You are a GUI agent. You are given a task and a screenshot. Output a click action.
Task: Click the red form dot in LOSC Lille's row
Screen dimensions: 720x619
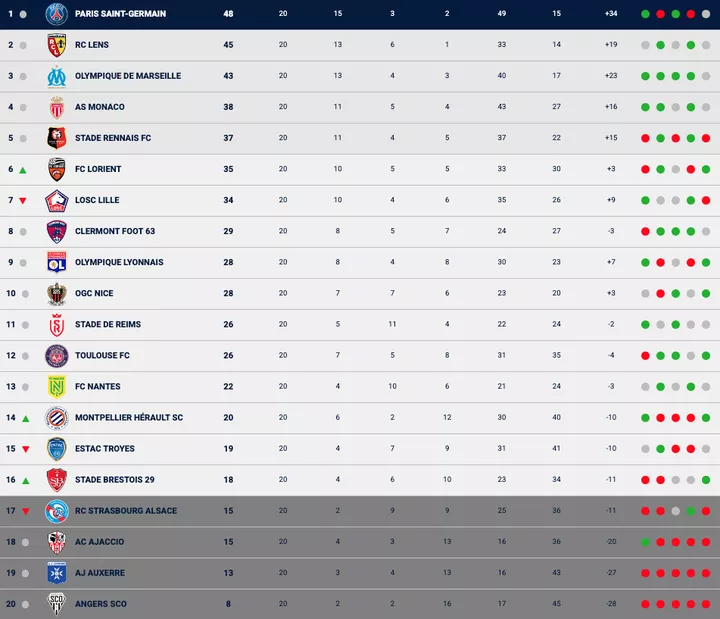tap(706, 200)
